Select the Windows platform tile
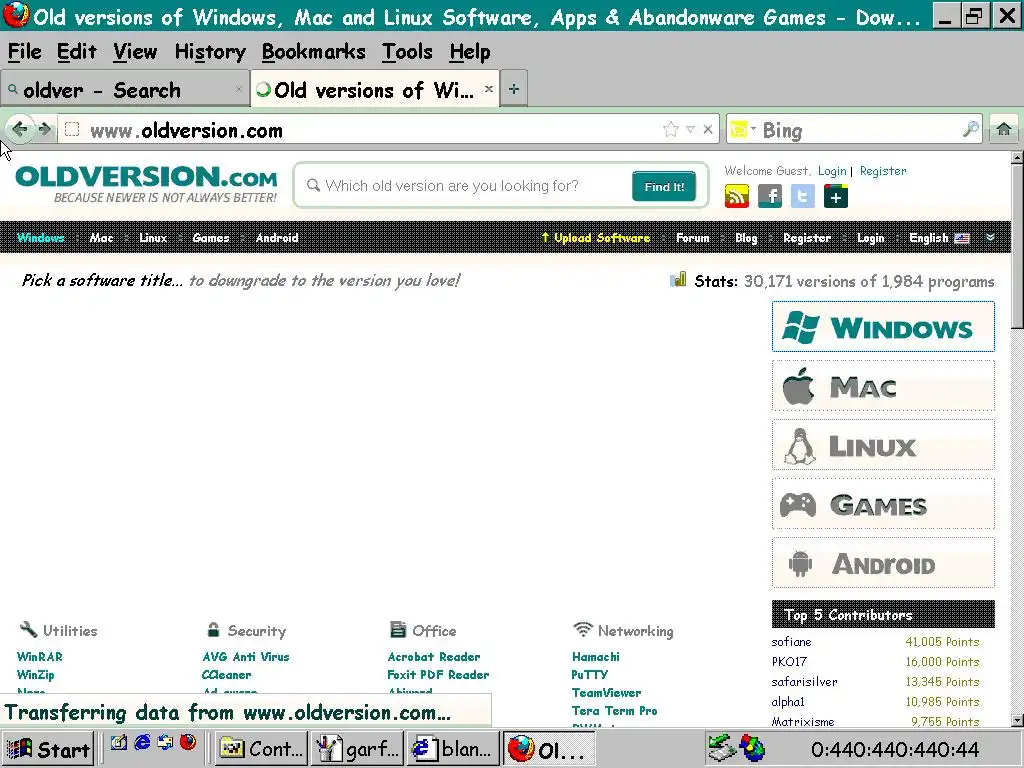The height and width of the screenshot is (768, 1024). (883, 327)
